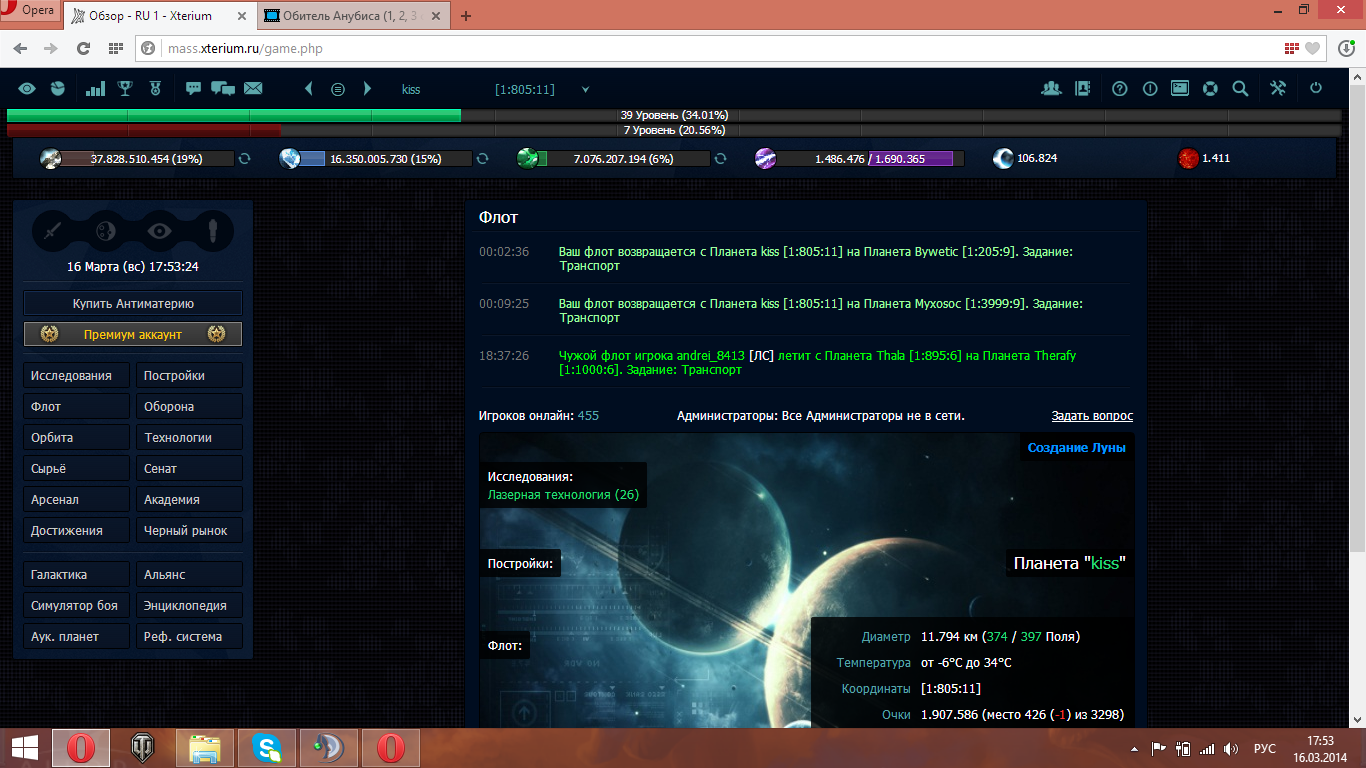Click the empire pie-chart icon in top toolbar
This screenshot has height=768, width=1366.
pyautogui.click(x=59, y=89)
